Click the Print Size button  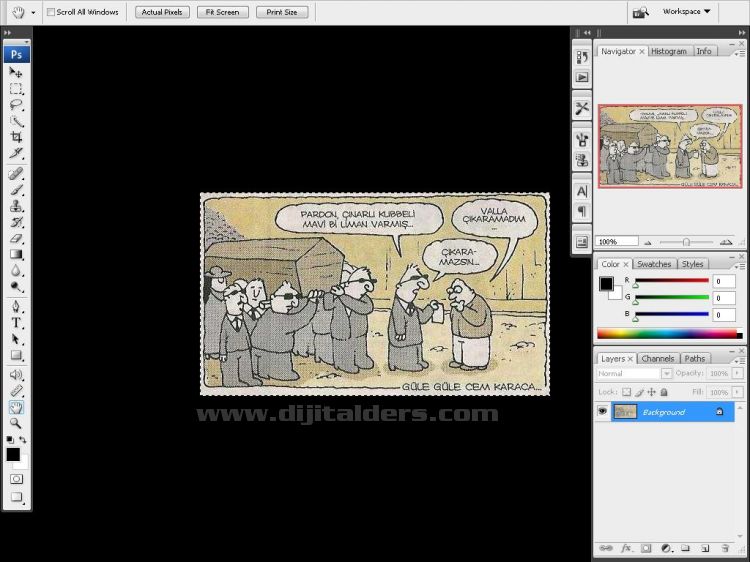coord(282,12)
